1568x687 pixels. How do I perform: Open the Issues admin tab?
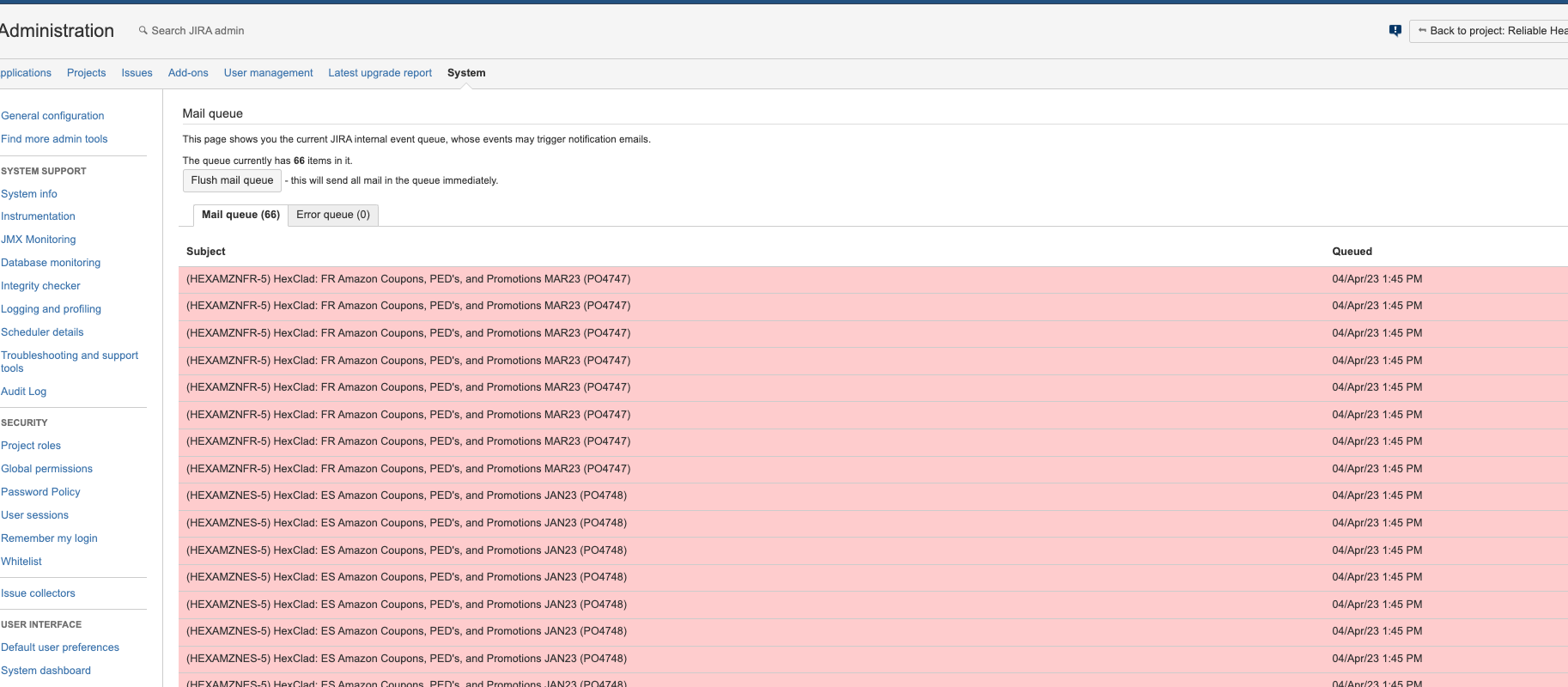click(x=137, y=73)
